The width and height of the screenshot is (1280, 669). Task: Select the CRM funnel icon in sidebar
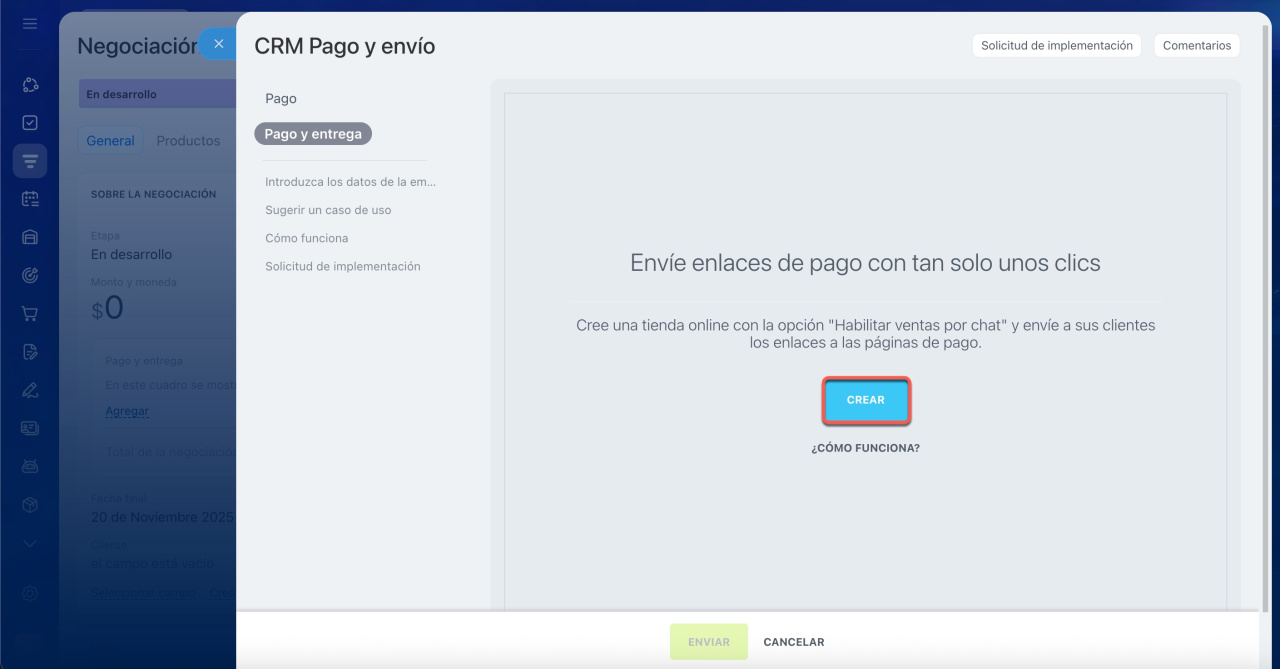coord(30,161)
